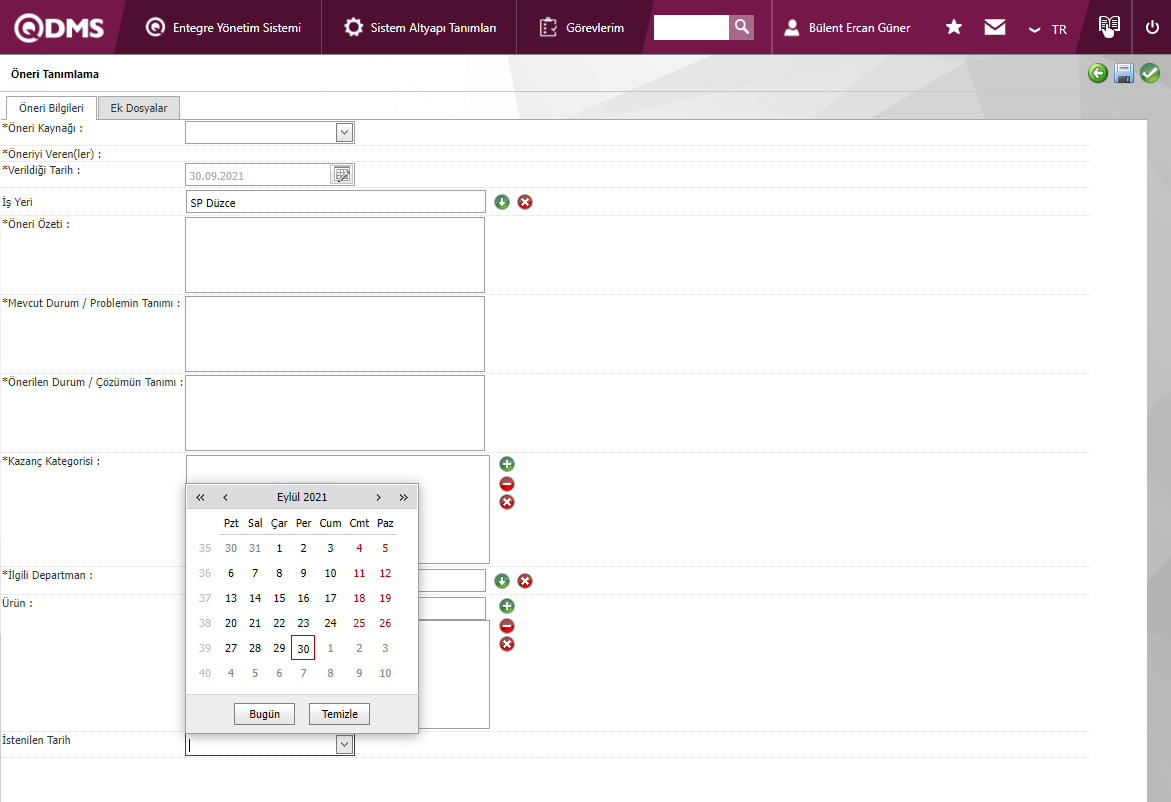Image resolution: width=1171 pixels, height=802 pixels.
Task: Expand the Öneri Kaynağı dropdown
Action: (x=344, y=132)
